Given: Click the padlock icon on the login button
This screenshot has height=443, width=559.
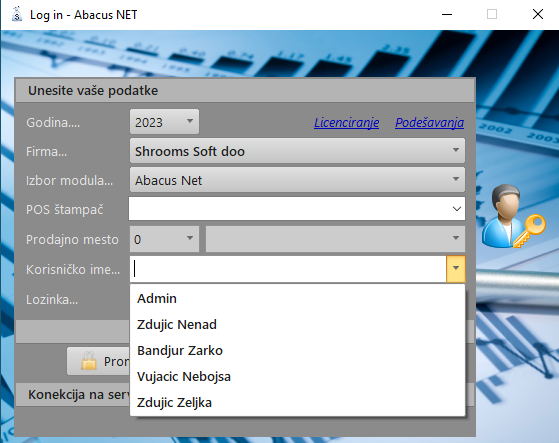Looking at the screenshot, I should tap(88, 361).
